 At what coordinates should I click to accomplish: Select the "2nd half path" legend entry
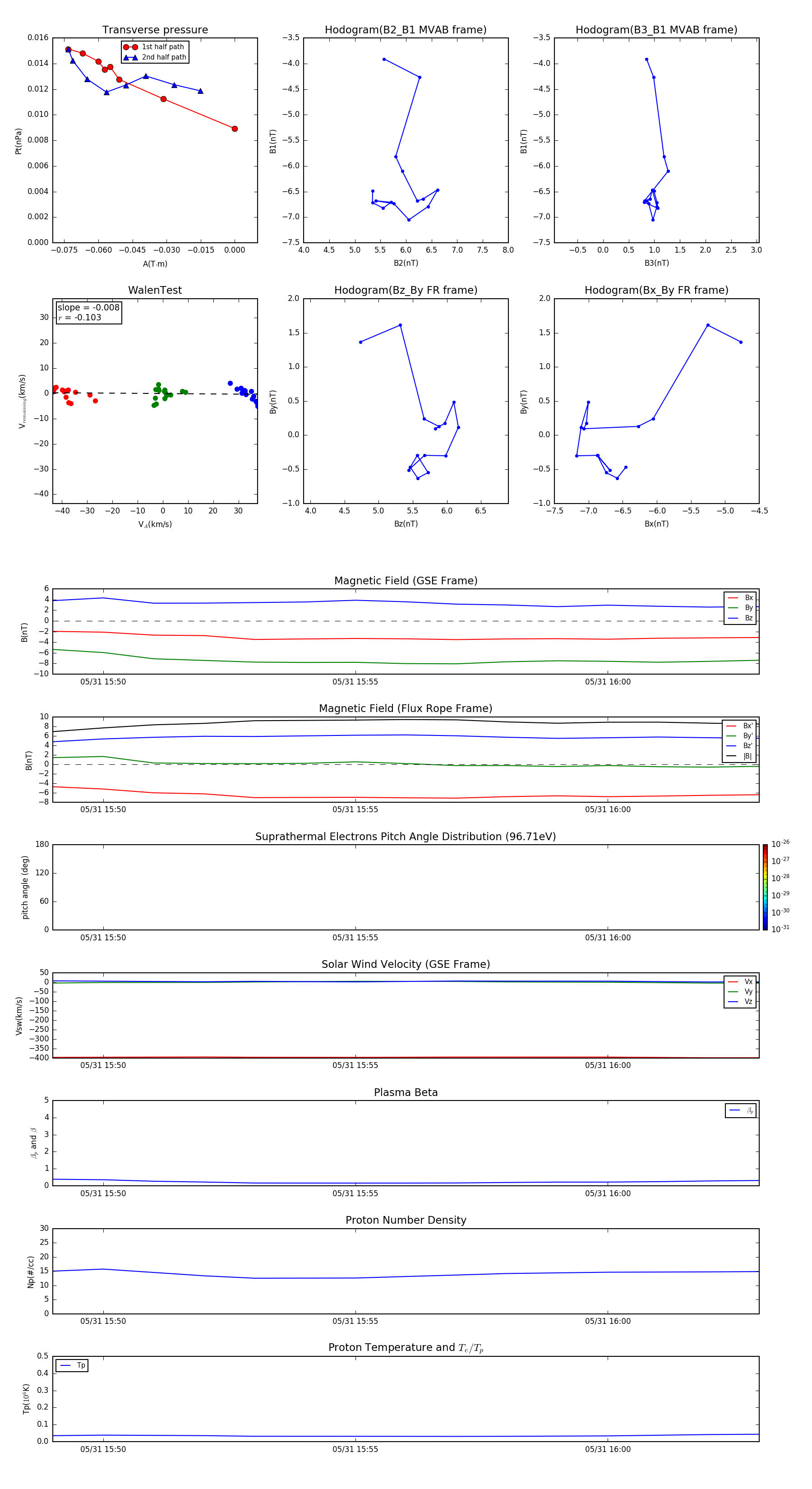[154, 57]
